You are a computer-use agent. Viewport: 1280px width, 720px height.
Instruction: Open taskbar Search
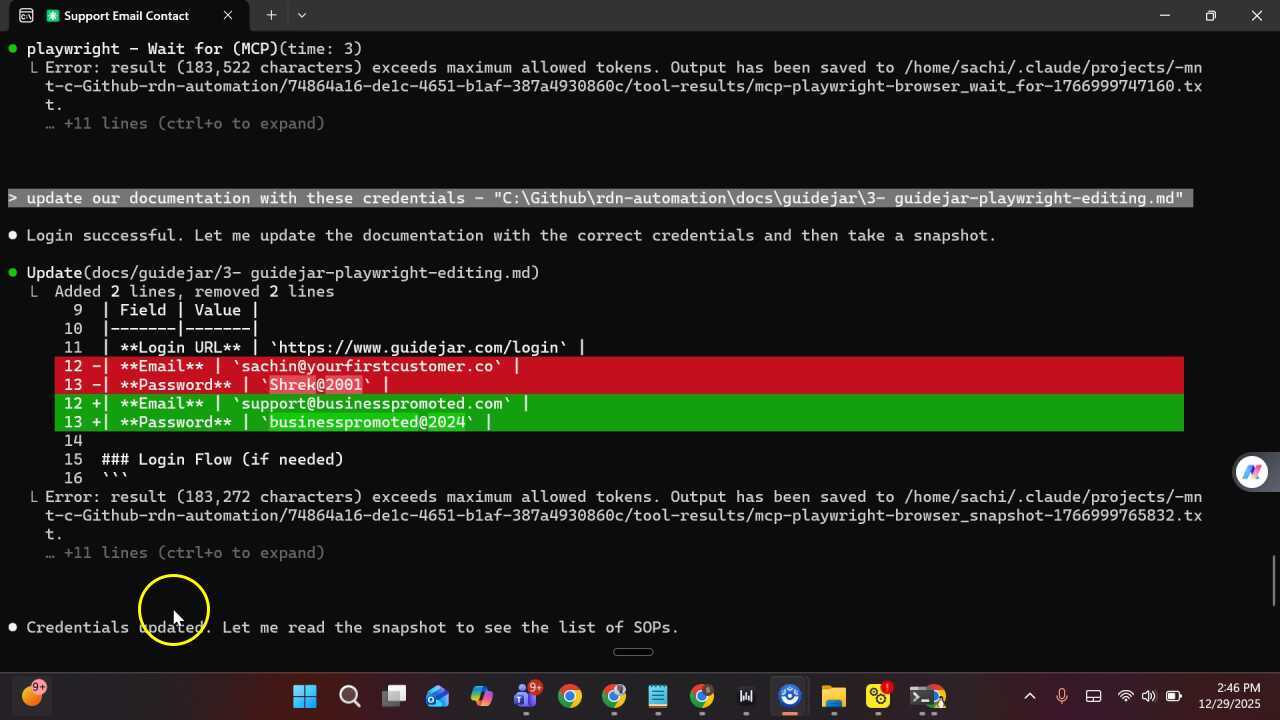349,696
